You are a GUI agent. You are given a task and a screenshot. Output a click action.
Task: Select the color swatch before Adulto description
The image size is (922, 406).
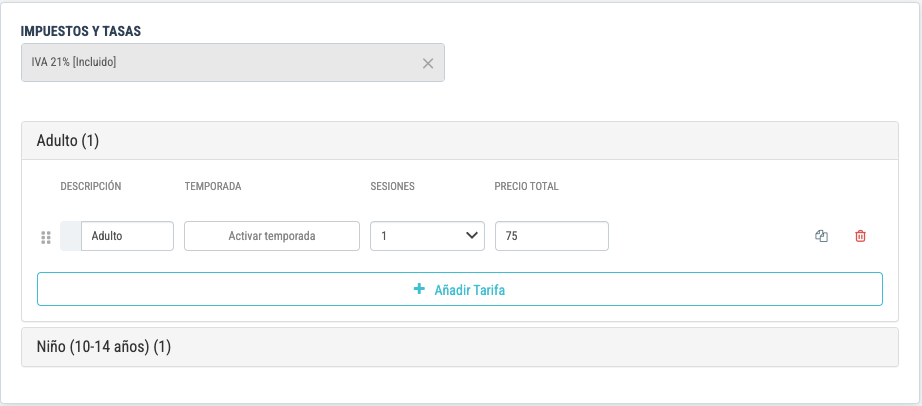[71, 236]
